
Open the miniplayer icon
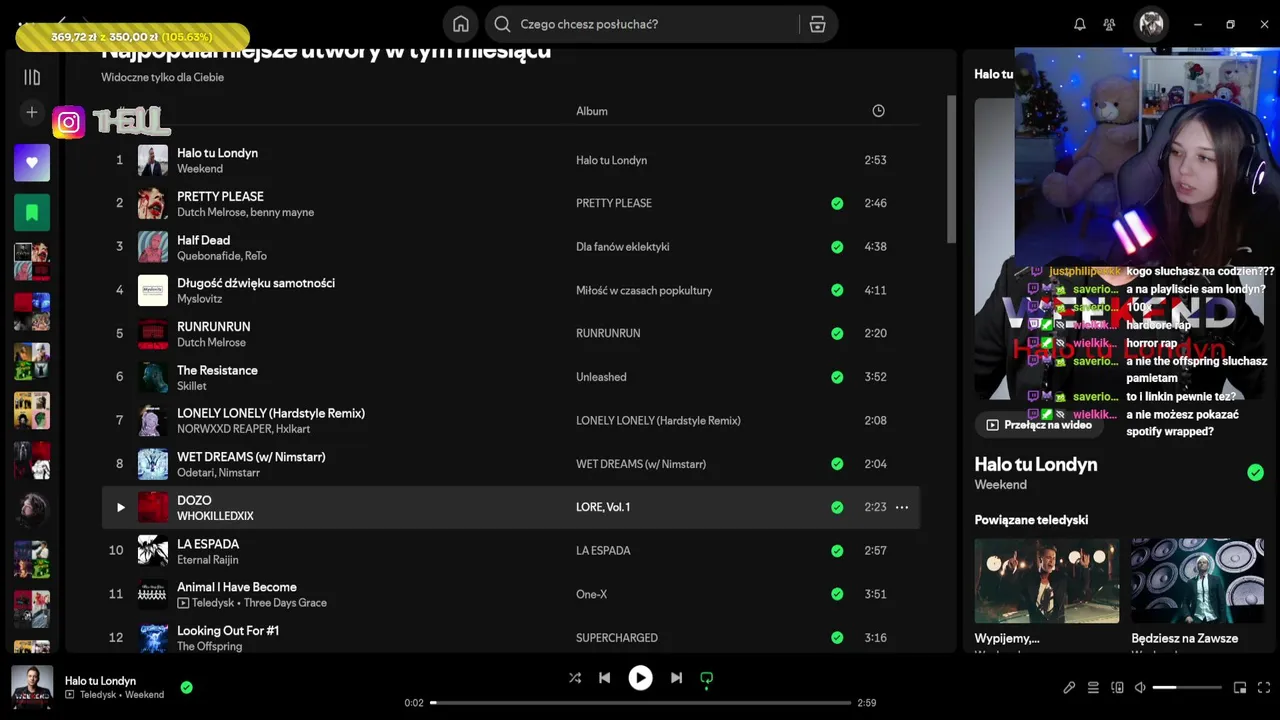point(1240,688)
